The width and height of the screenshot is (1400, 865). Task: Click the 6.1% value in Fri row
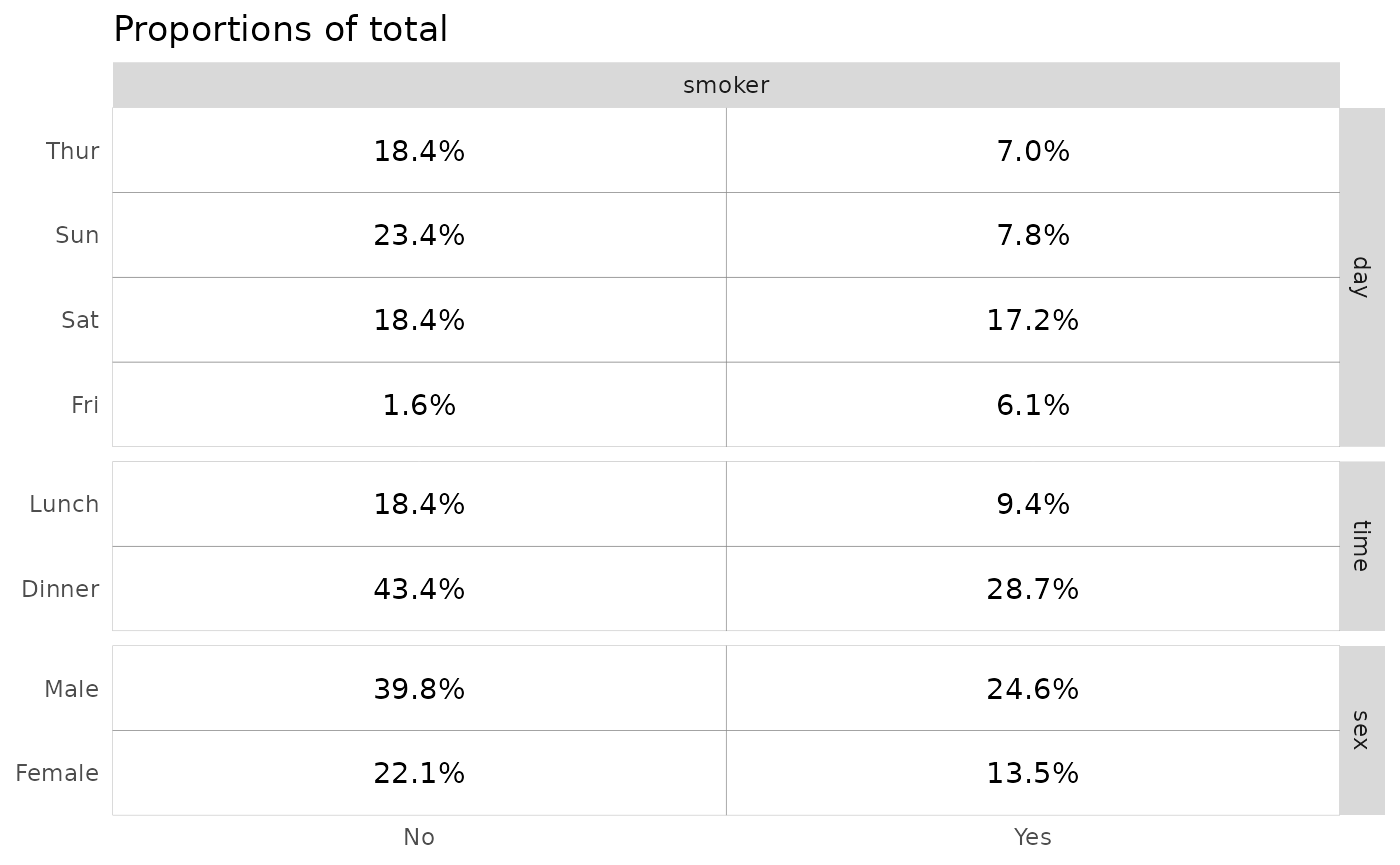tap(1032, 405)
